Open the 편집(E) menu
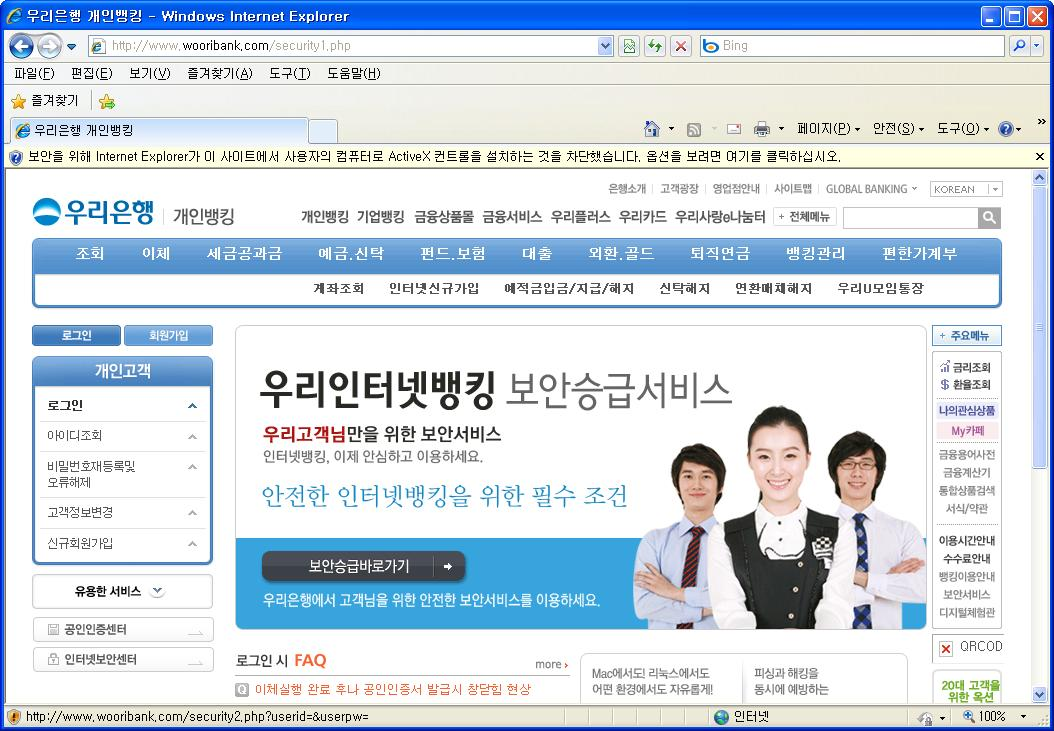The width and height of the screenshot is (1054, 731). coord(91,73)
